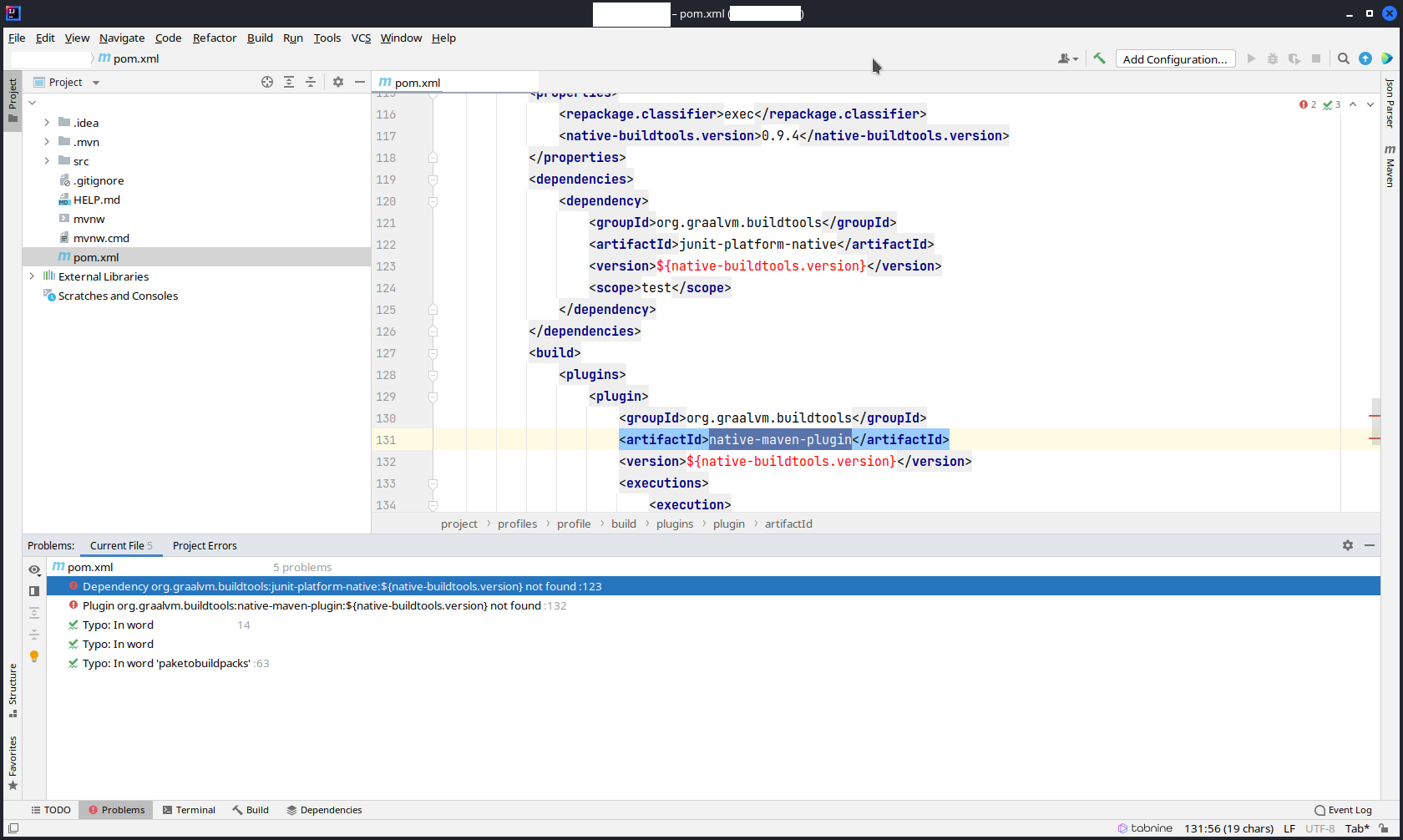Hide Problems panel with minus icon
1403x840 pixels.
1370,545
